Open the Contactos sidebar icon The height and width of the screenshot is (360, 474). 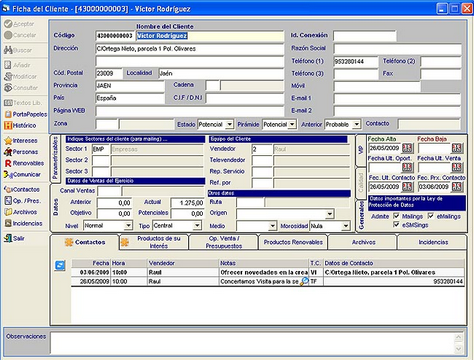[8, 189]
